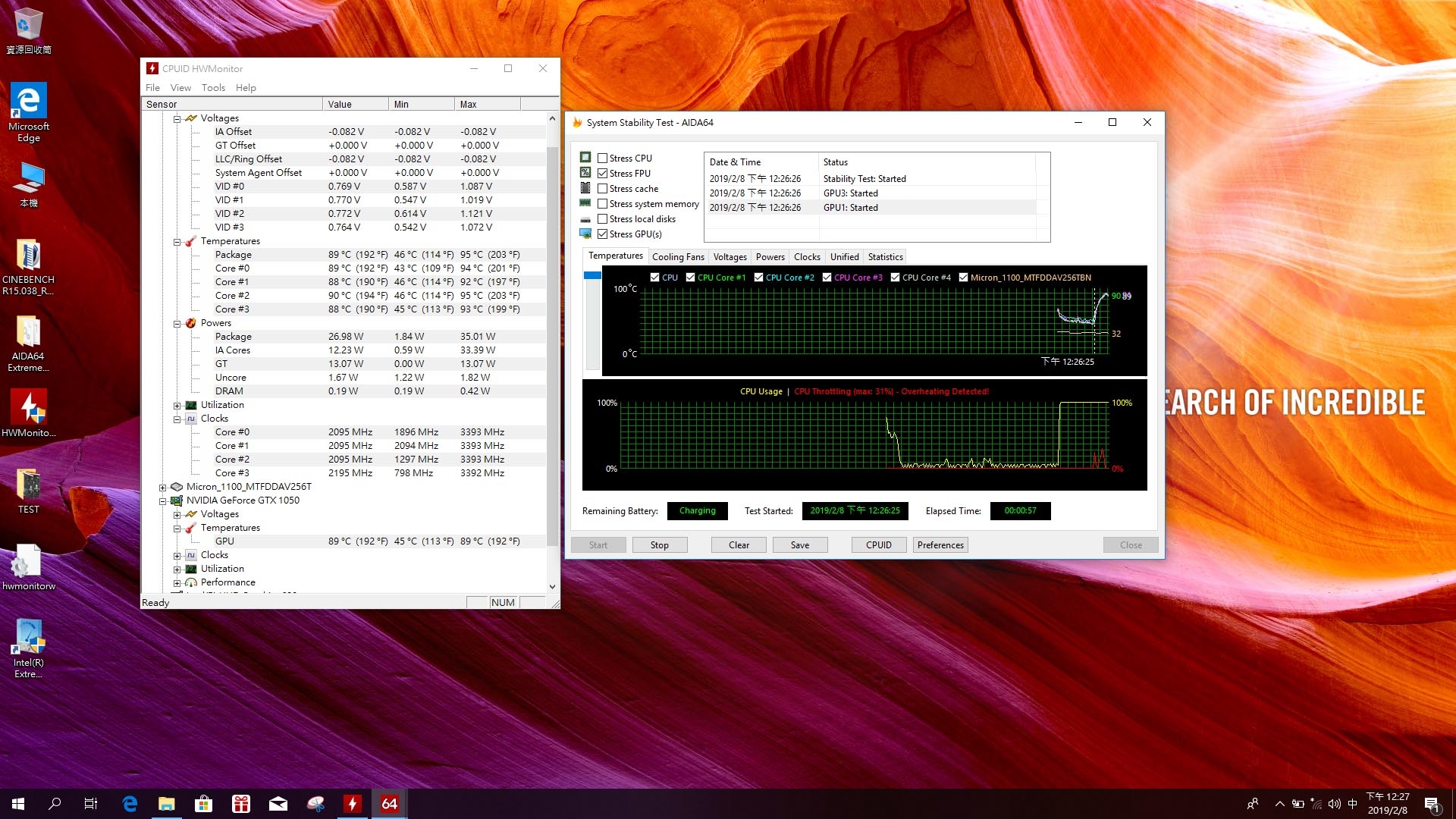Viewport: 1456px width, 819px height.
Task: Click the People icon in taskbar
Action: coord(1253,804)
